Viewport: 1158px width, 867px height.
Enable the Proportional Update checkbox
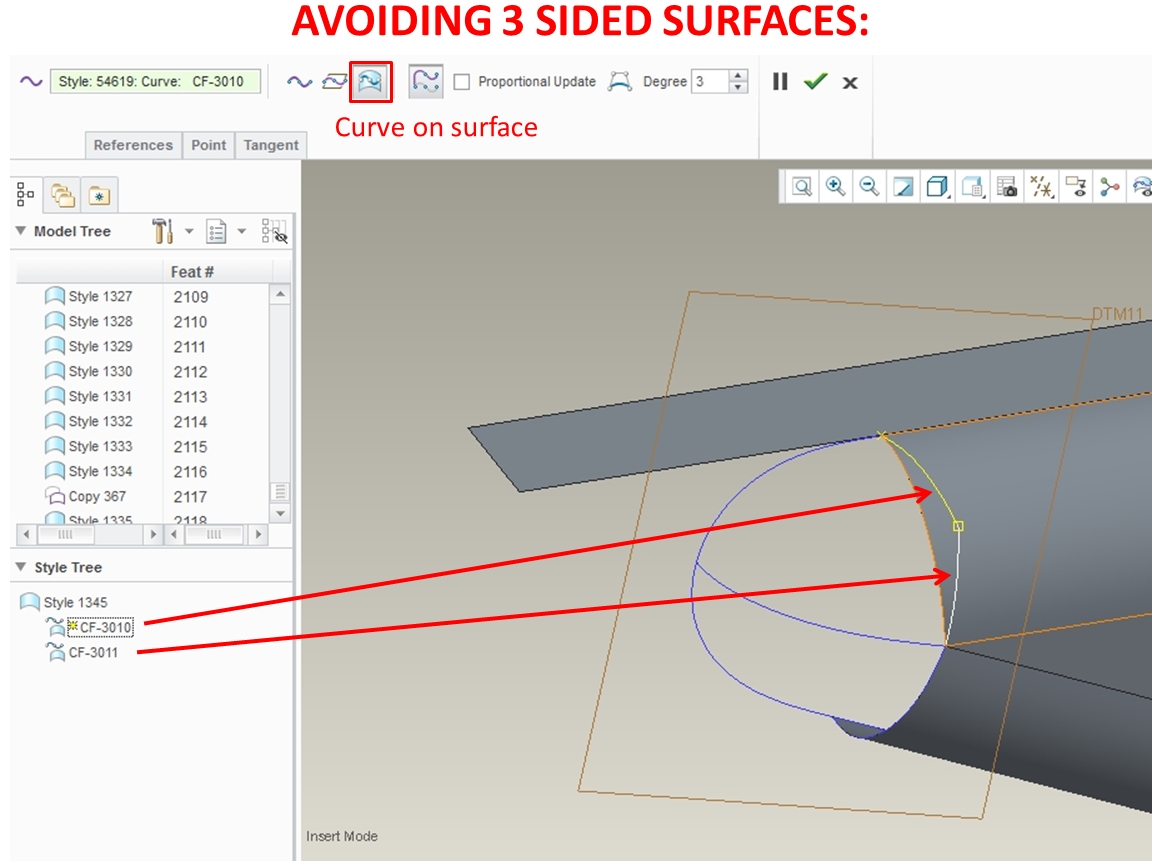point(462,82)
